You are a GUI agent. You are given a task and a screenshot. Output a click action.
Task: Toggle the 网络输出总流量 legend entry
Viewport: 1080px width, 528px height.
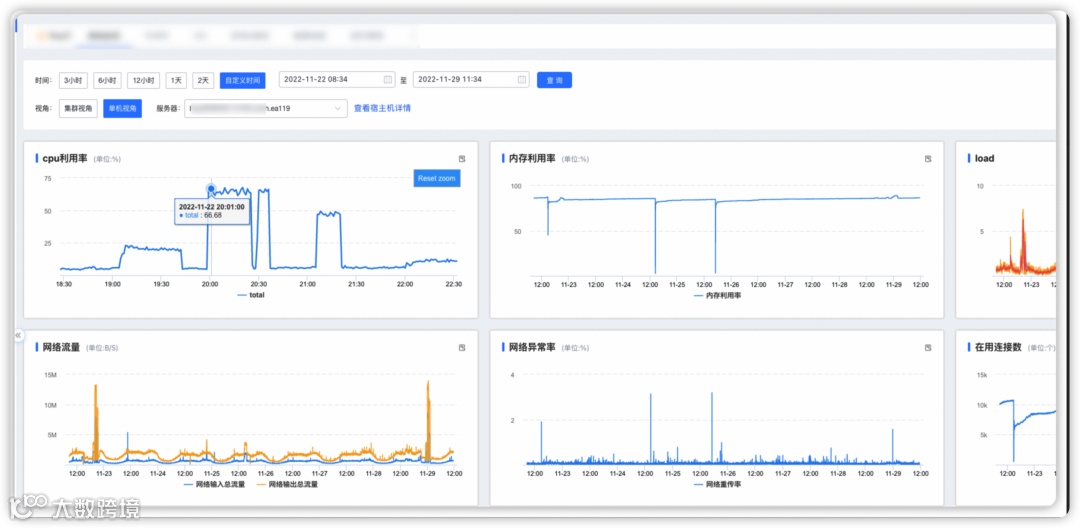[287, 485]
